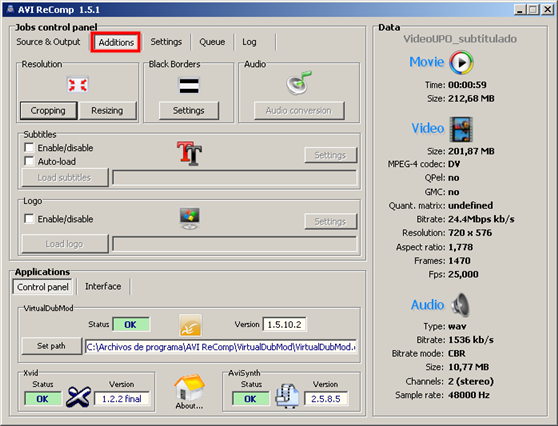Switch to the Log tab
This screenshot has width=558, height=426.
(x=249, y=42)
